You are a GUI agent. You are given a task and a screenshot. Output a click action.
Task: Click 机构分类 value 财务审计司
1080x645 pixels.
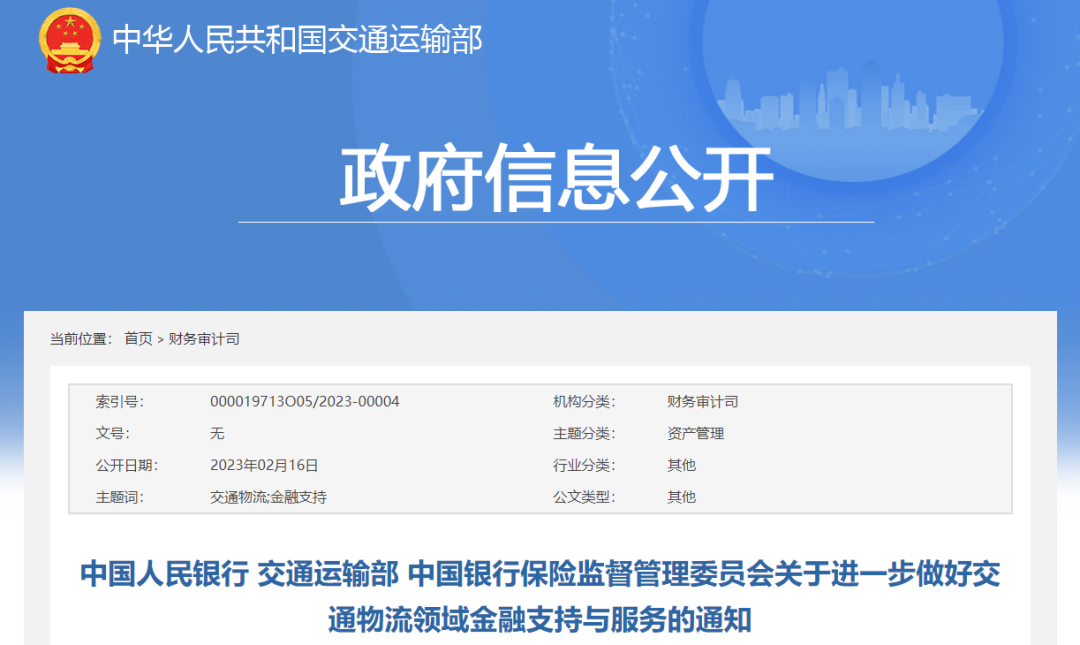[x=703, y=401]
